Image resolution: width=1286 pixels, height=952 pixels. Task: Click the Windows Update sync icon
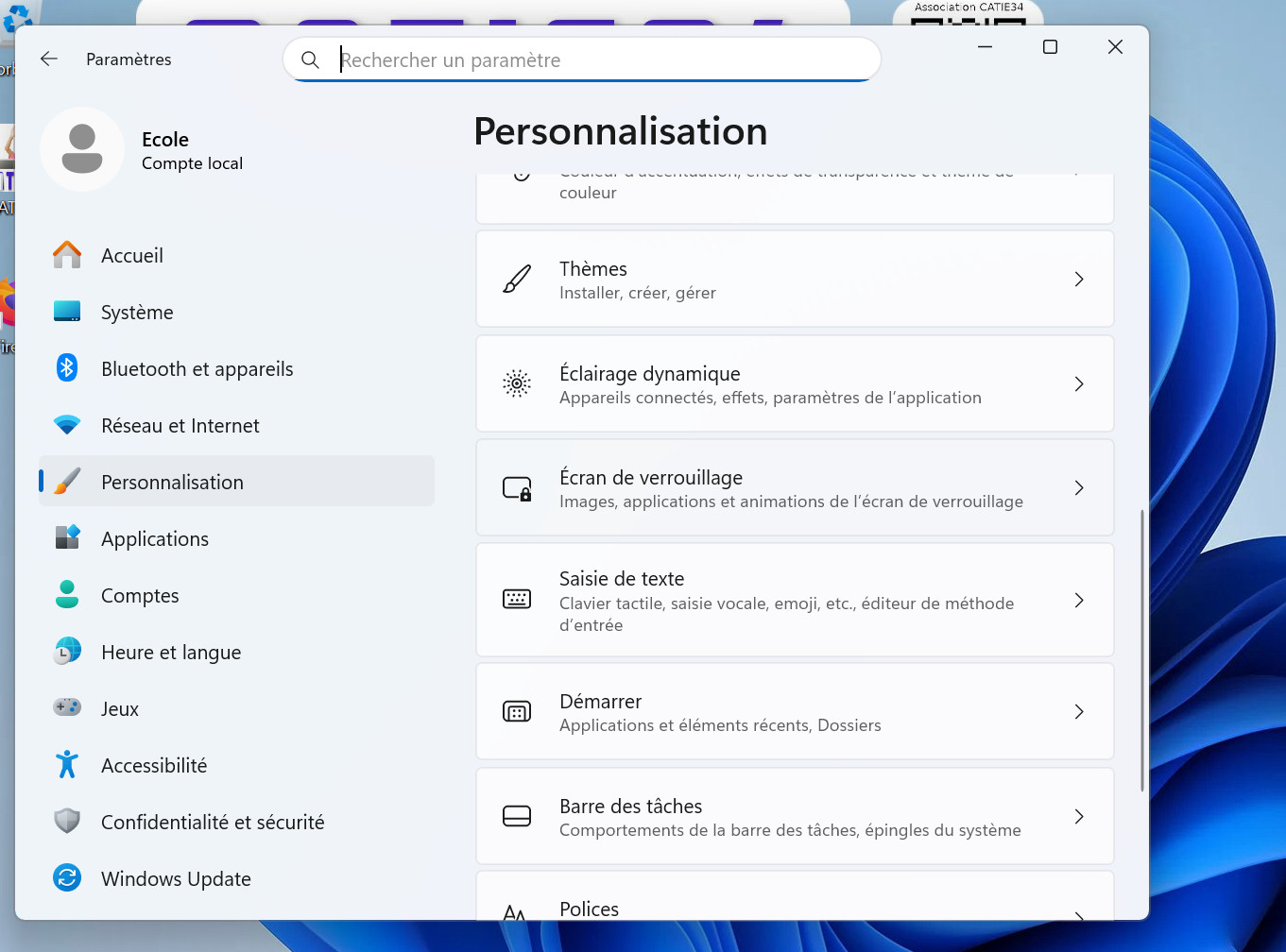point(67,878)
